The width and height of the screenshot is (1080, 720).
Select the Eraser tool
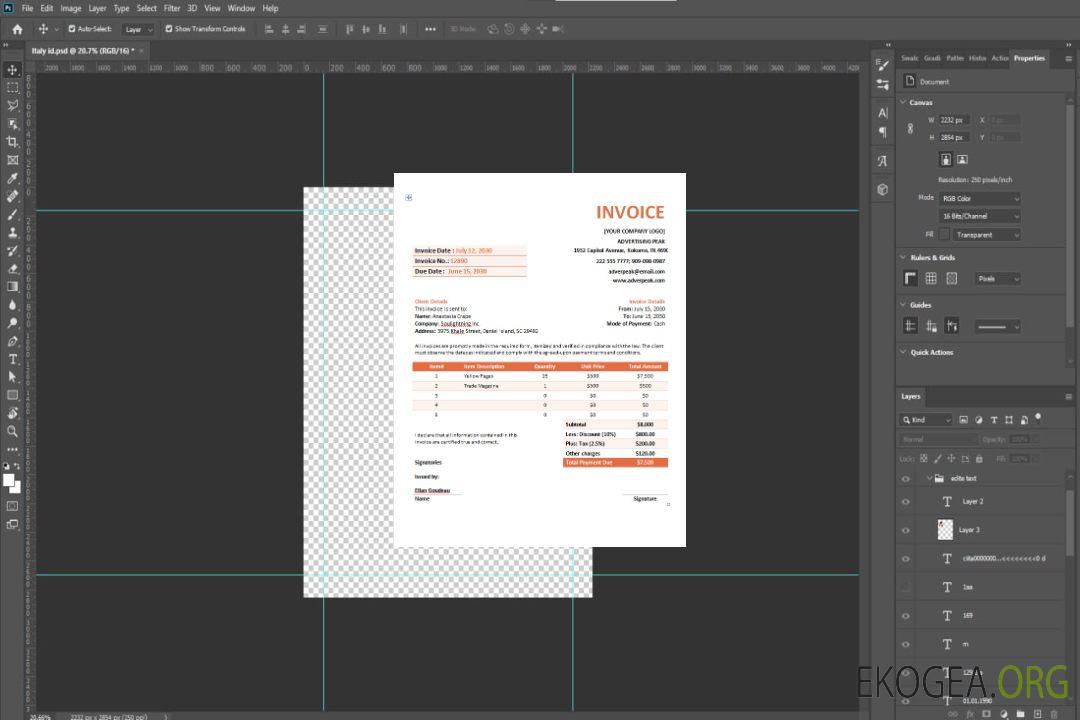coord(13,268)
